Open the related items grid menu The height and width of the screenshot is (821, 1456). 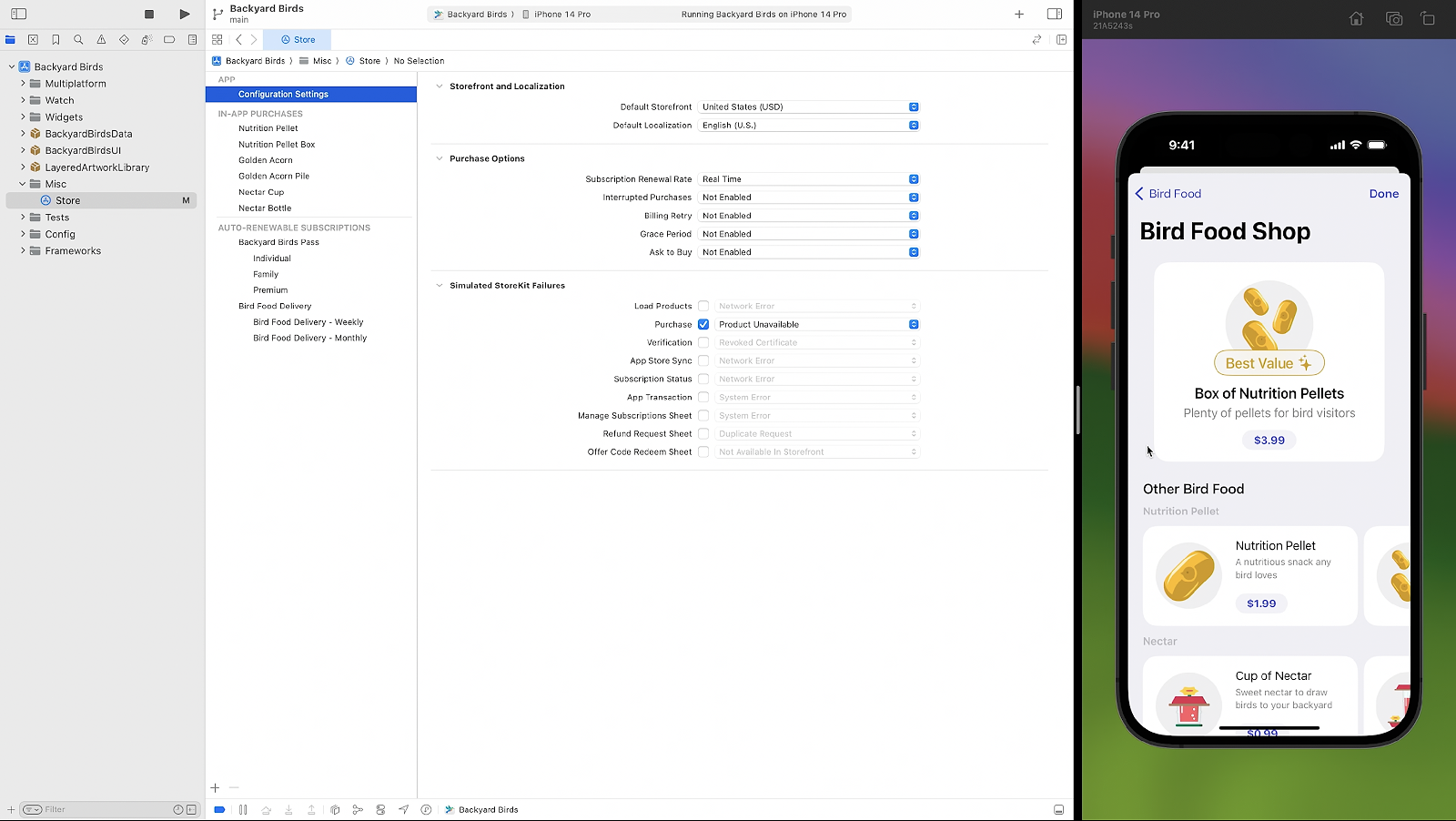(x=217, y=40)
